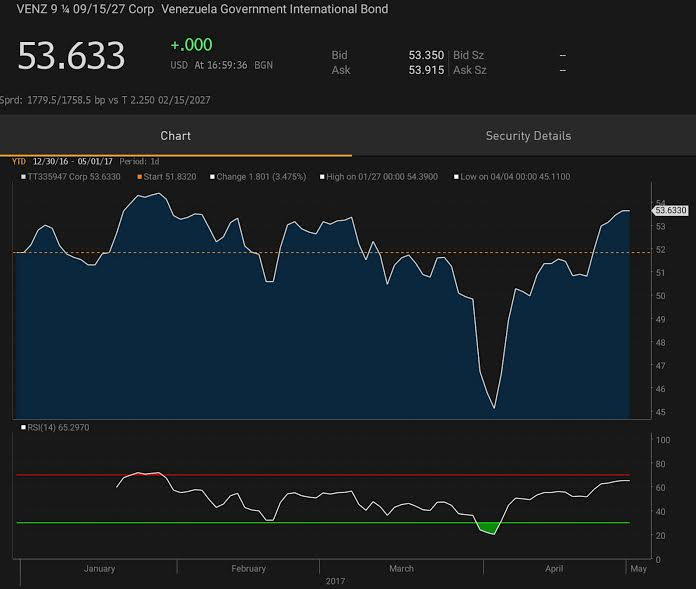The height and width of the screenshot is (589, 696).
Task: Click the VENZ 9 ¼ 09/15/27 Corp title
Action: [x=85, y=9]
